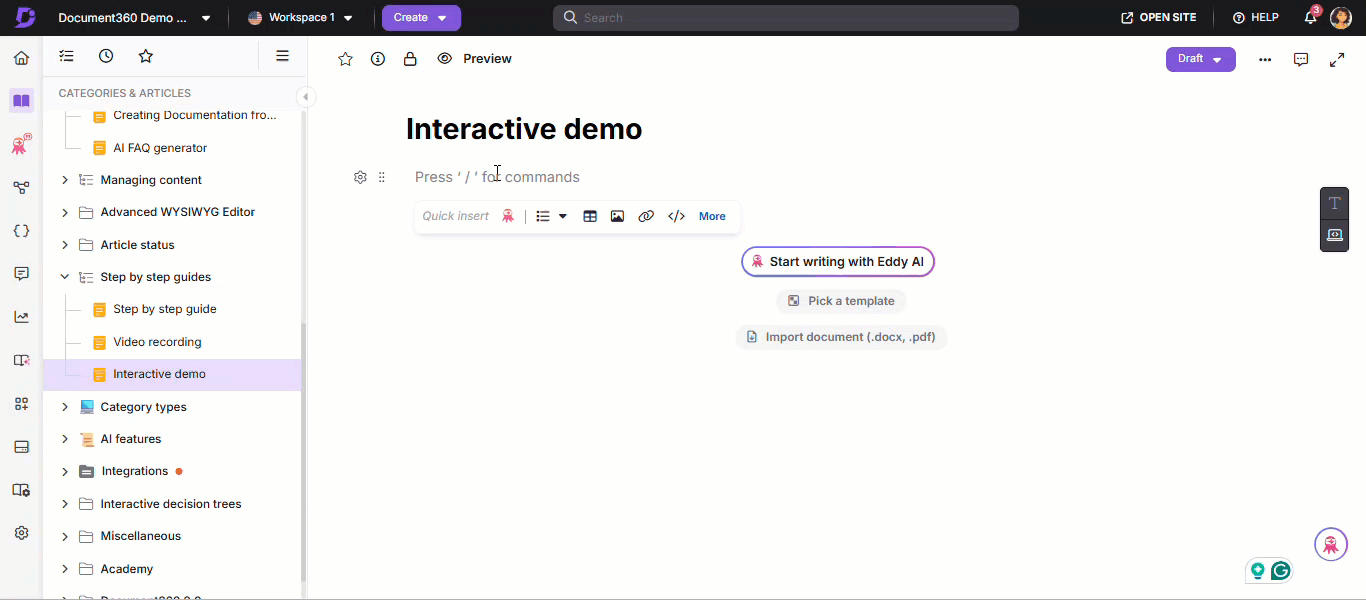Insert a table from quick insert bar
The image size is (1366, 600).
click(590, 216)
